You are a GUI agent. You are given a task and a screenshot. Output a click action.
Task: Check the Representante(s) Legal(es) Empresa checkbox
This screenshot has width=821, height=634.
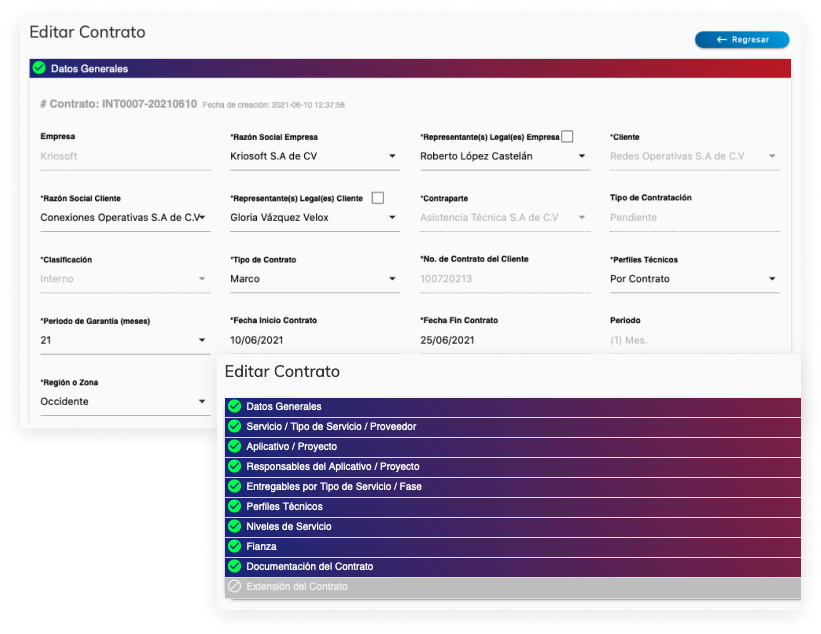point(568,135)
